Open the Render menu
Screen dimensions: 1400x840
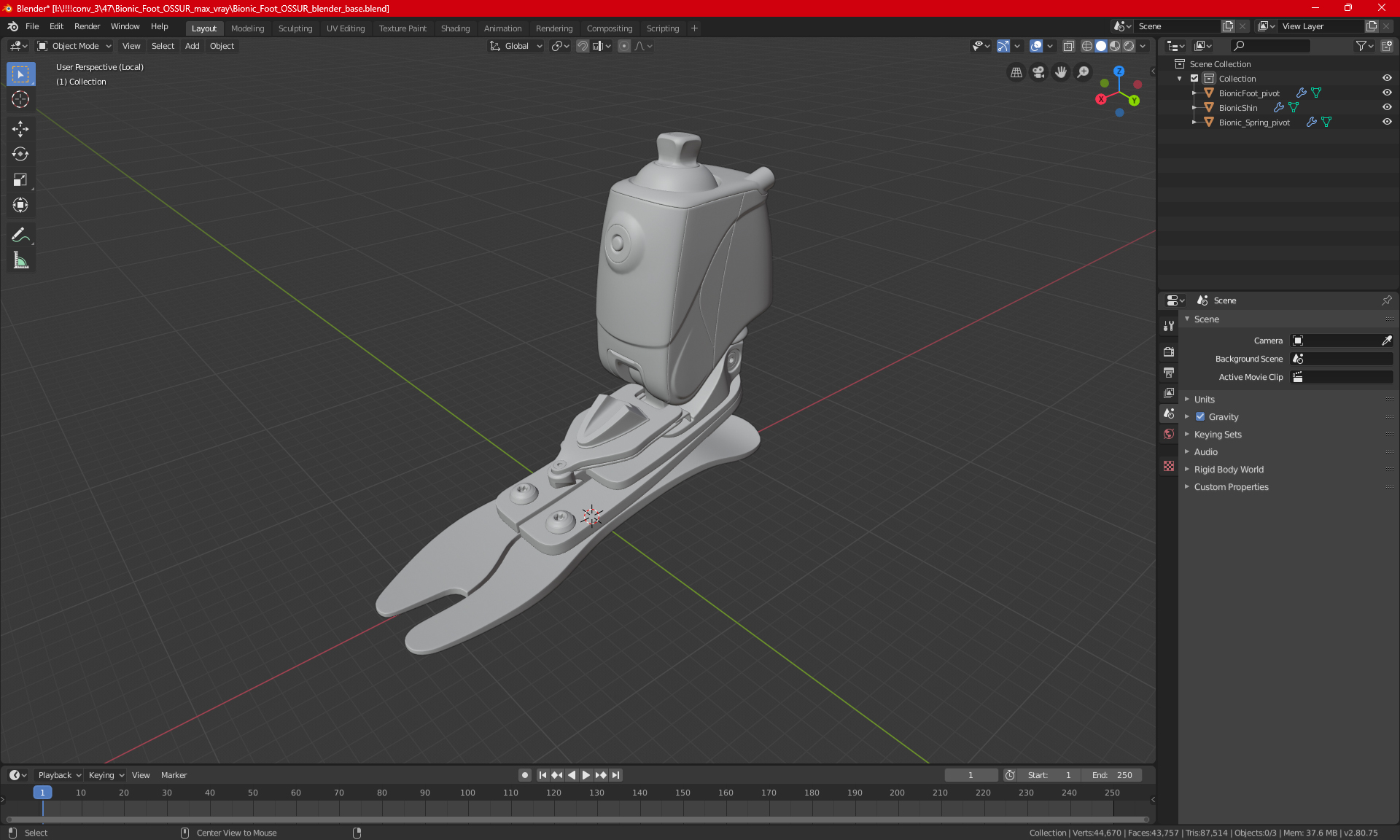(x=87, y=26)
